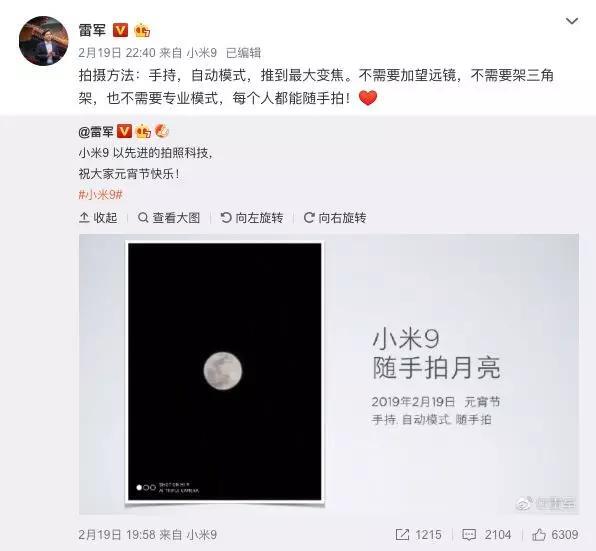The image size is (596, 551).
Task: Click the red heart emoji in post
Action: tap(368, 98)
